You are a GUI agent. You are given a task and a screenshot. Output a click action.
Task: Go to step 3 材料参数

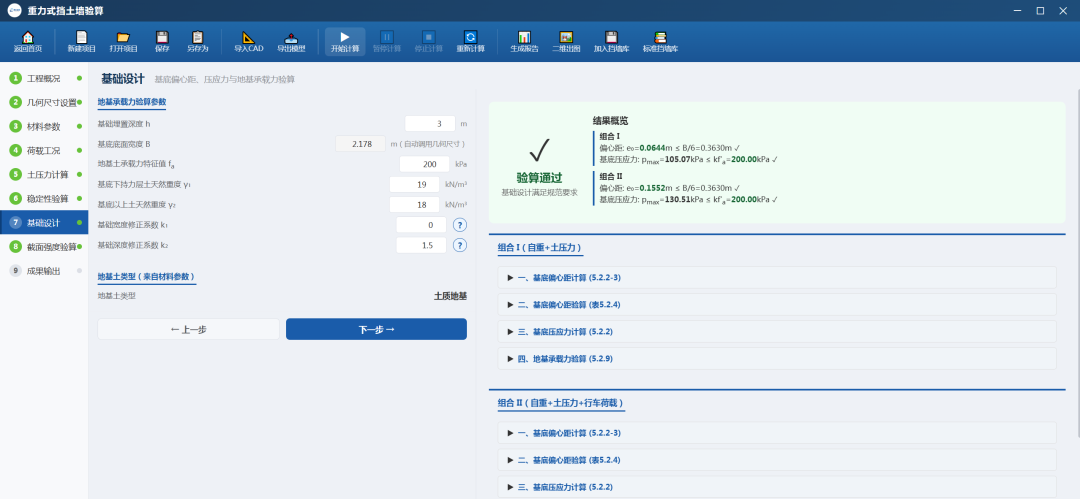pos(44,127)
